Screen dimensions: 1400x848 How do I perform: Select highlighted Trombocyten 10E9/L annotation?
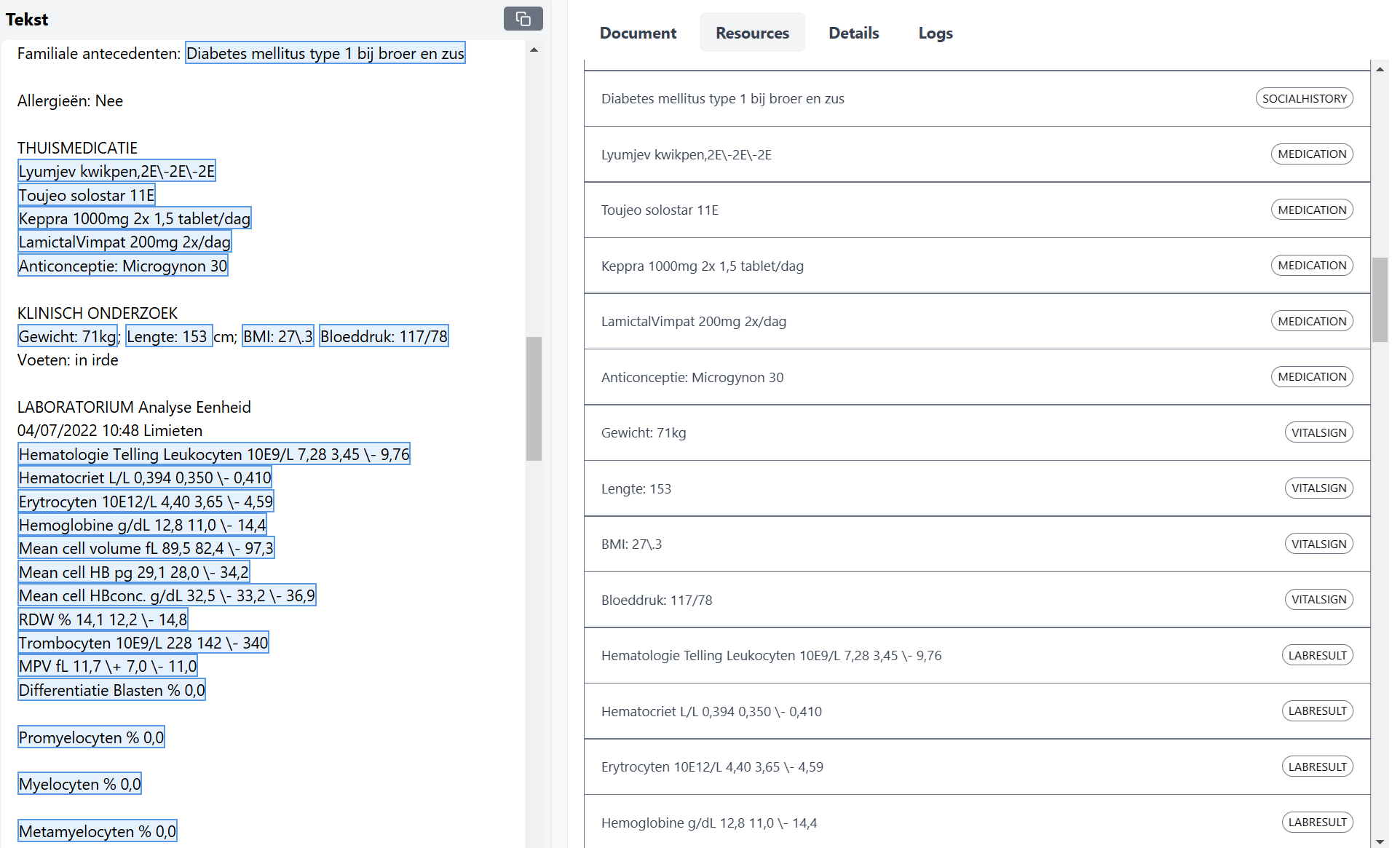[143, 643]
